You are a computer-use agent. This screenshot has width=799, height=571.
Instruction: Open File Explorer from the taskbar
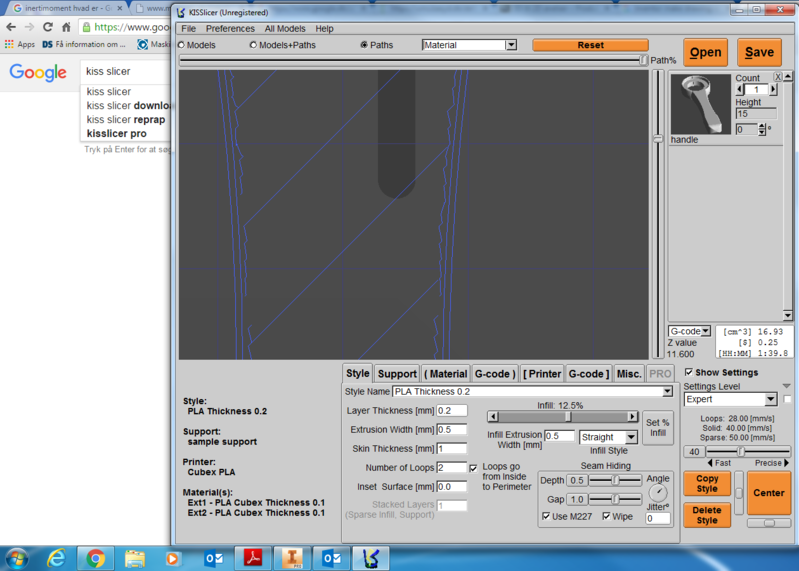click(135, 559)
